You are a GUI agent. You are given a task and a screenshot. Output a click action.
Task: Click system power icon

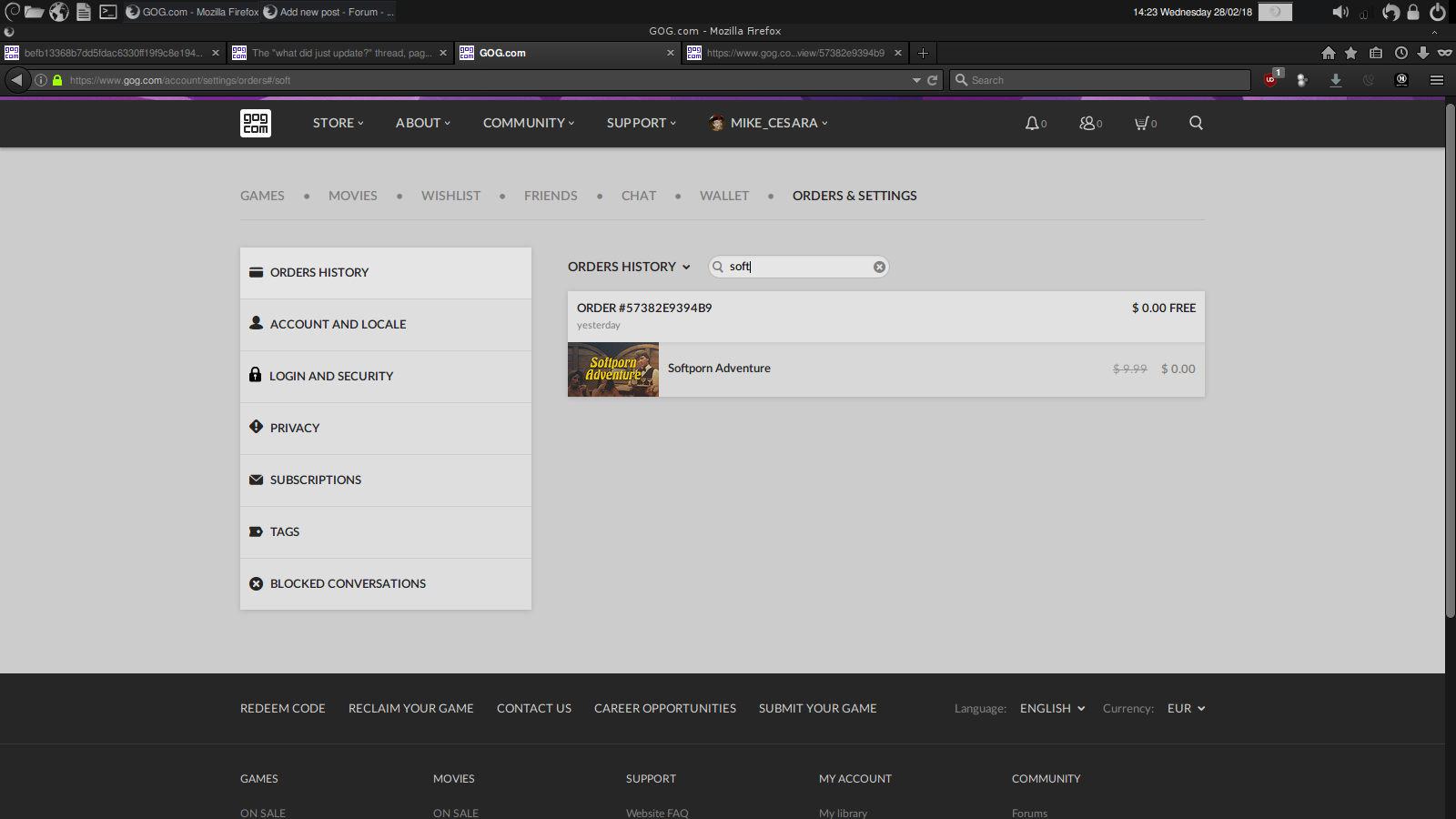[1438, 12]
